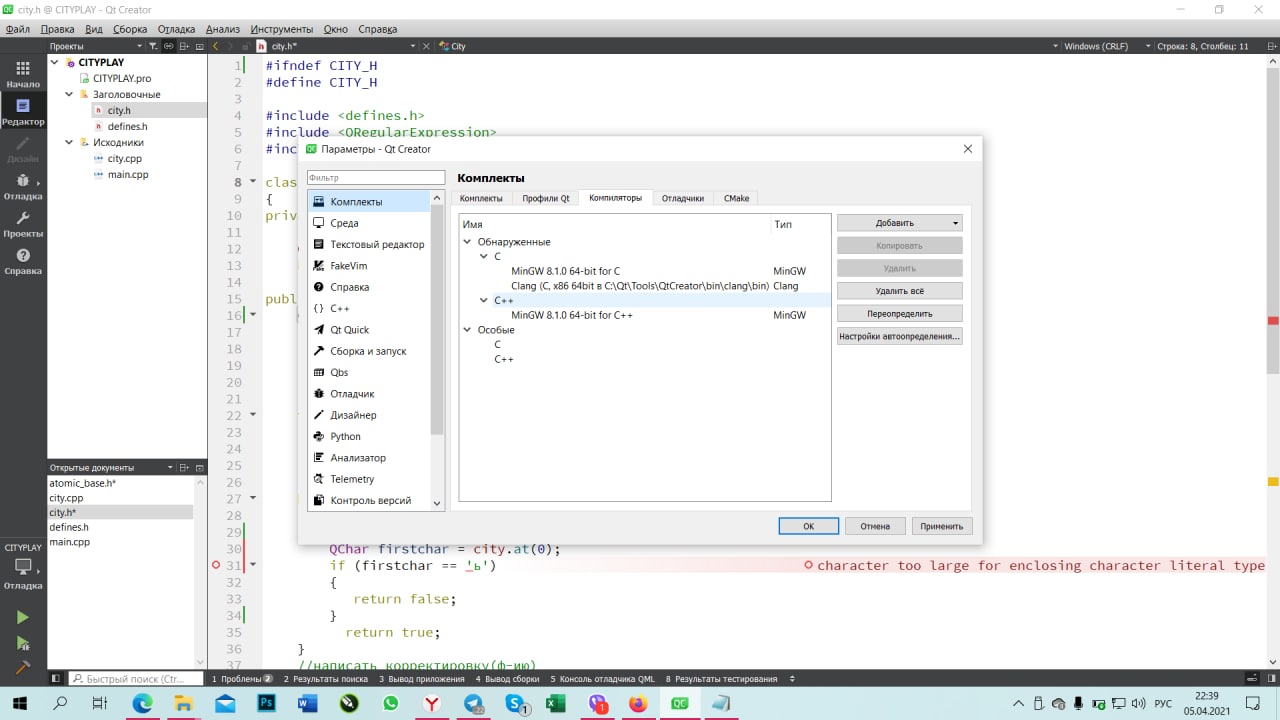Open the Отладка debug mode
The image size is (1280, 720).
pyautogui.click(x=23, y=187)
